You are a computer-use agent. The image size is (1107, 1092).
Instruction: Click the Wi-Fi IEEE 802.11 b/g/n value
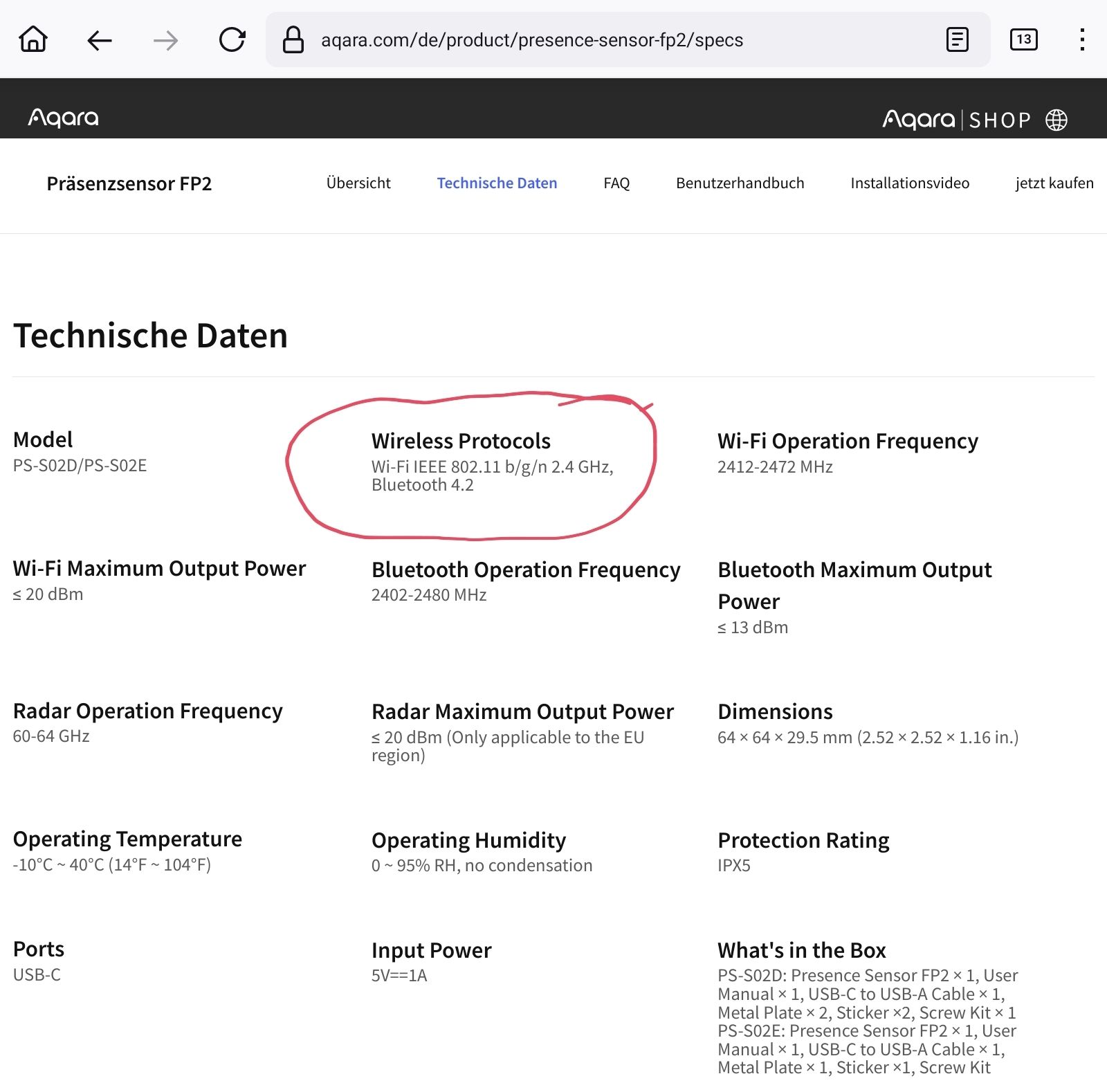(x=492, y=475)
